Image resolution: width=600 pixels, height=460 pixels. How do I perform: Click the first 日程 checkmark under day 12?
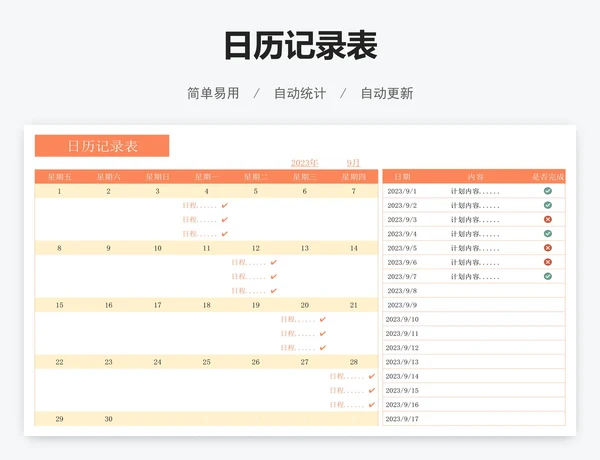point(274,263)
